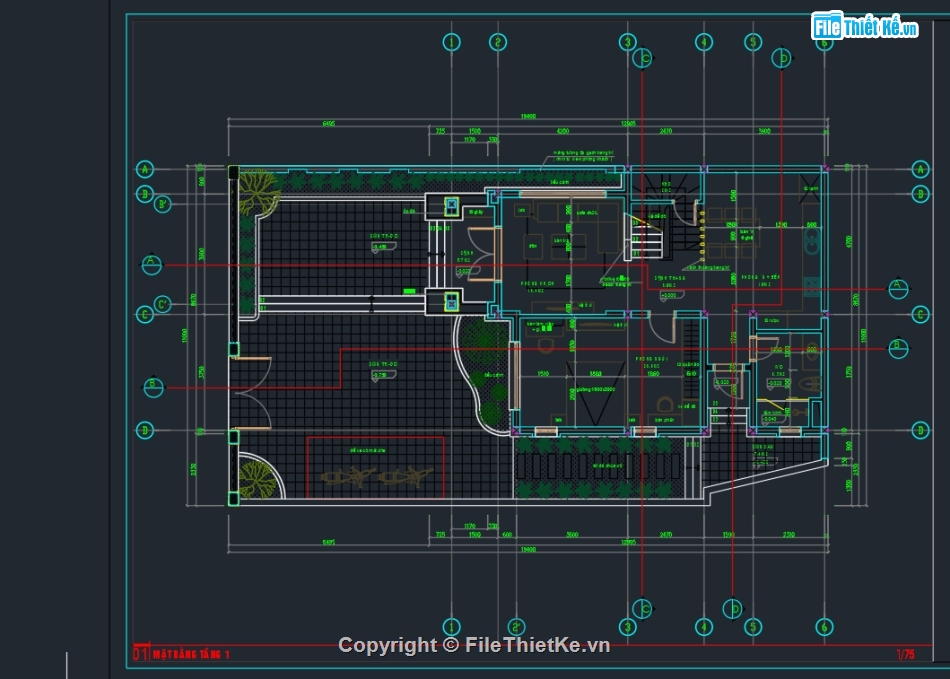This screenshot has width=950, height=679.
Task: Click the Copyright FileThietKe.vn watermark text
Action: pos(473,645)
